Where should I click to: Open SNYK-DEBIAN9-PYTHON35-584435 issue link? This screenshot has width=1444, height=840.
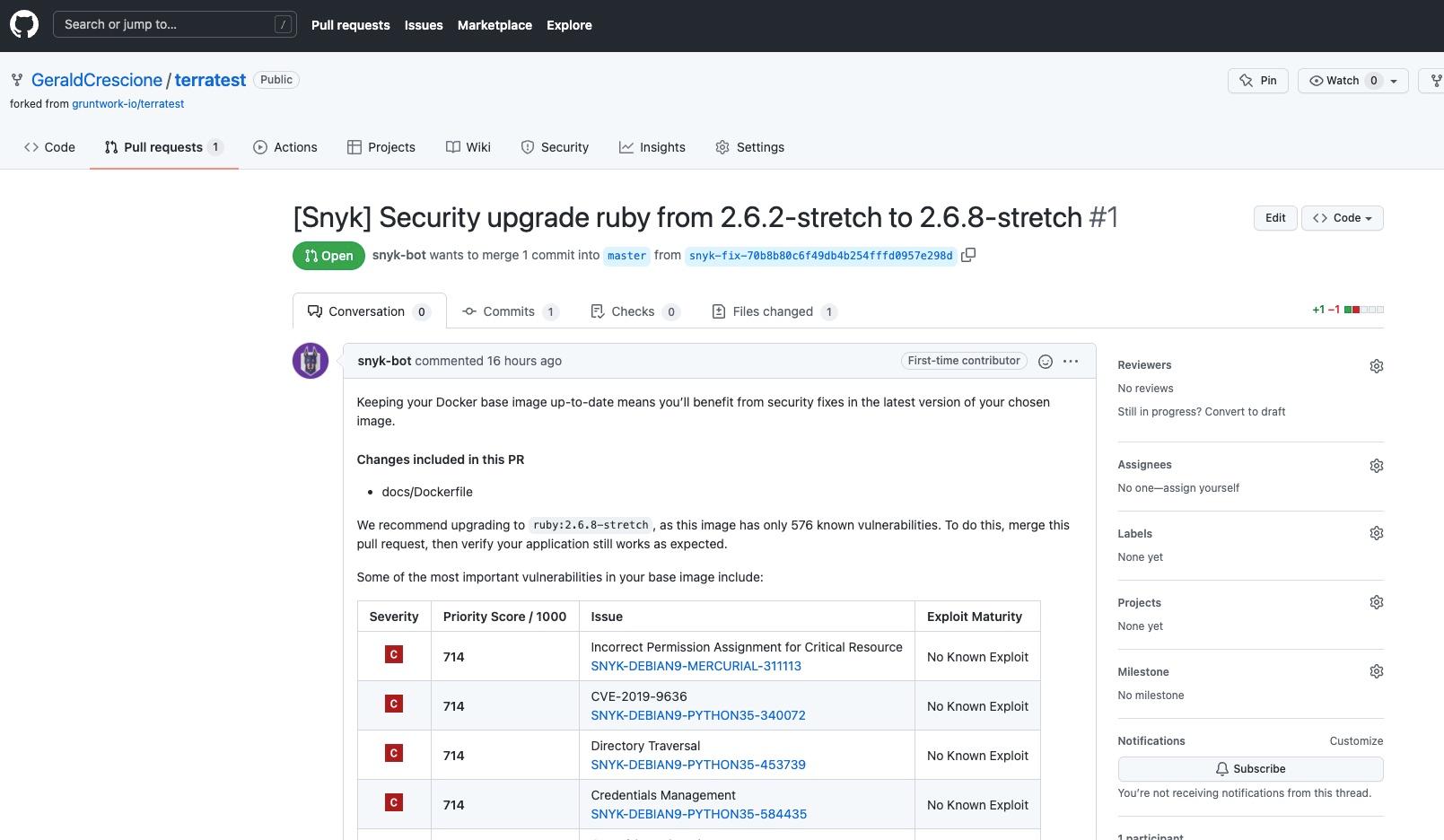point(698,814)
